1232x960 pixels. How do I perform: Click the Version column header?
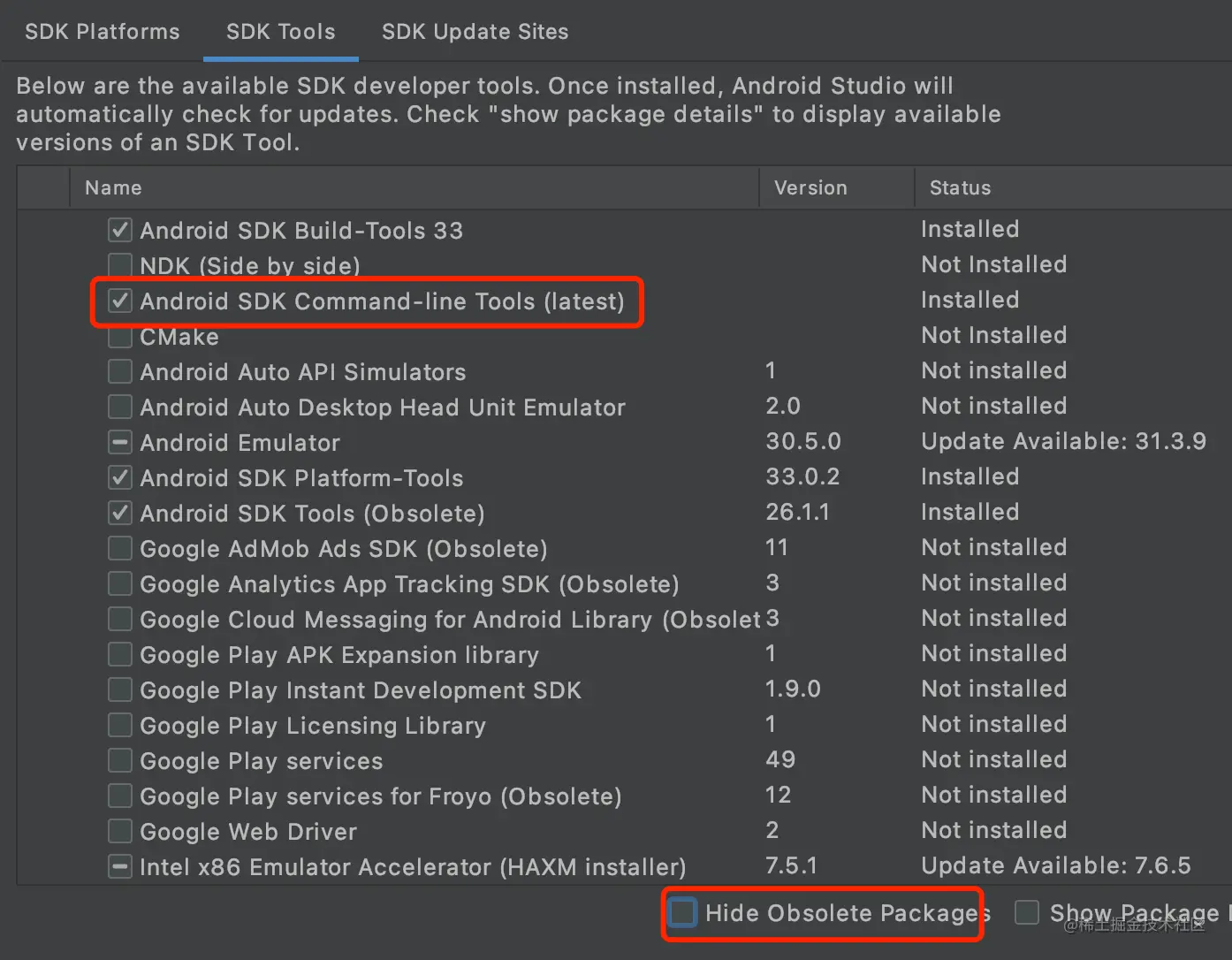pos(810,187)
